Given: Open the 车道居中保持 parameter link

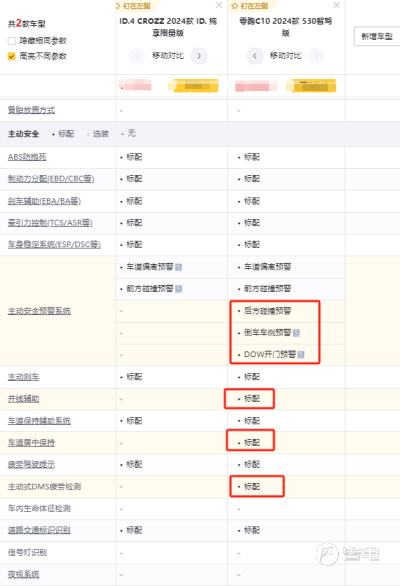Looking at the screenshot, I should [x=31, y=442].
